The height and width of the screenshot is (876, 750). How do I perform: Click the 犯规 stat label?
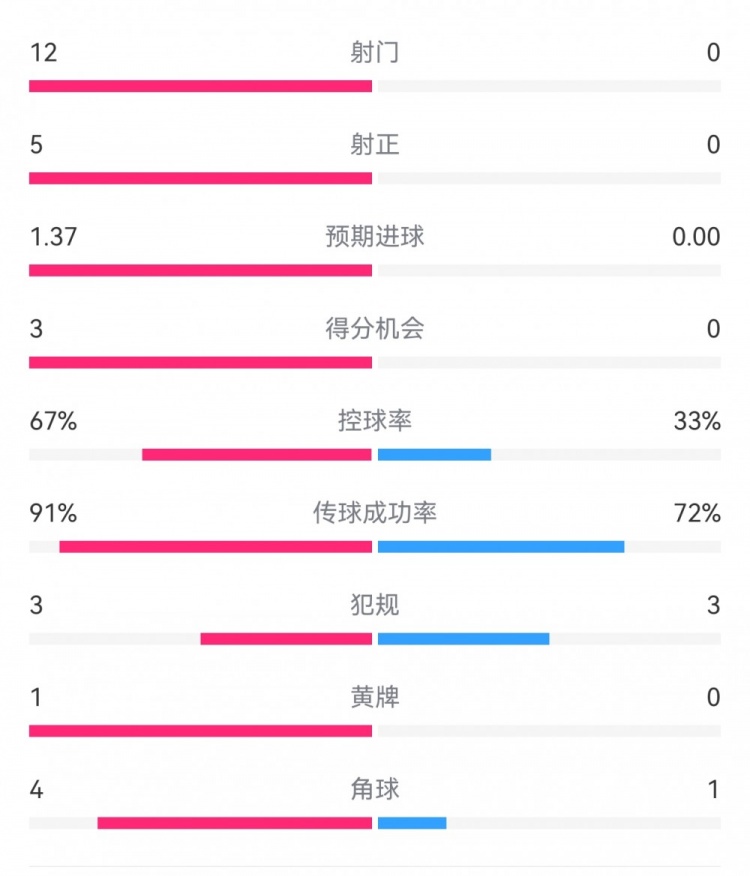(375, 605)
